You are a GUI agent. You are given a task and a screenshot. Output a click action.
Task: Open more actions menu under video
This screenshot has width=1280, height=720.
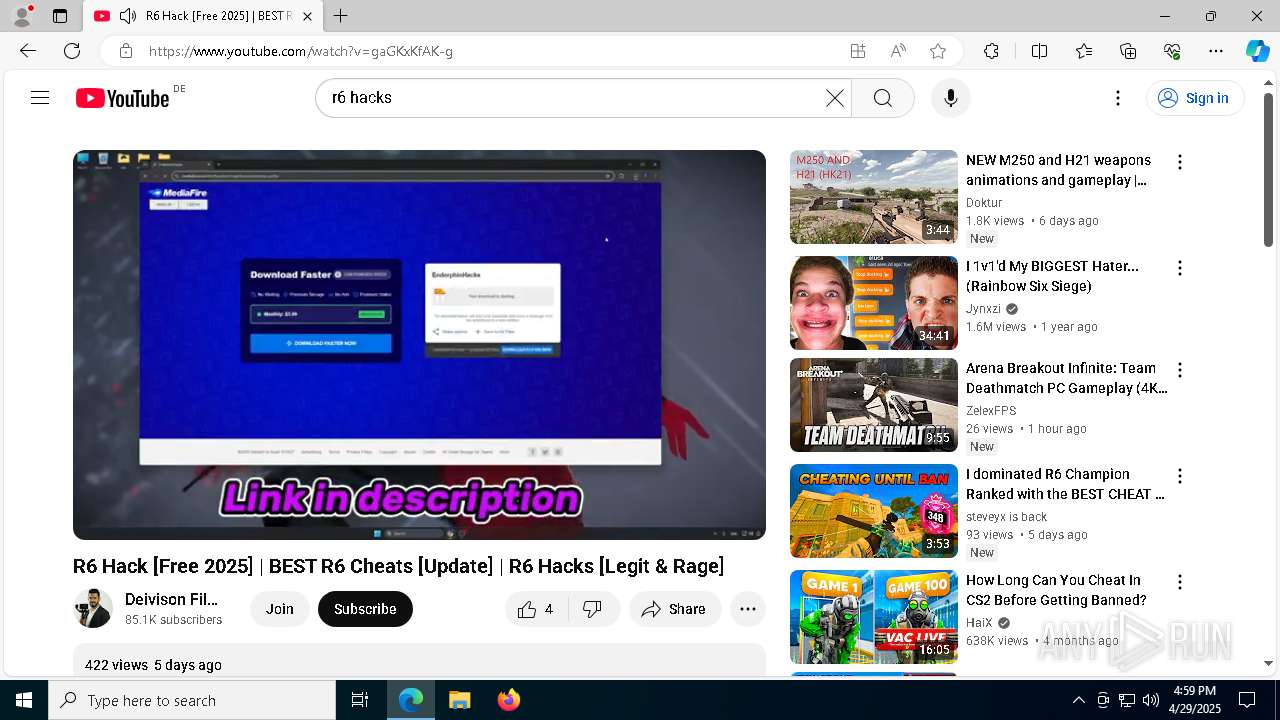[747, 609]
